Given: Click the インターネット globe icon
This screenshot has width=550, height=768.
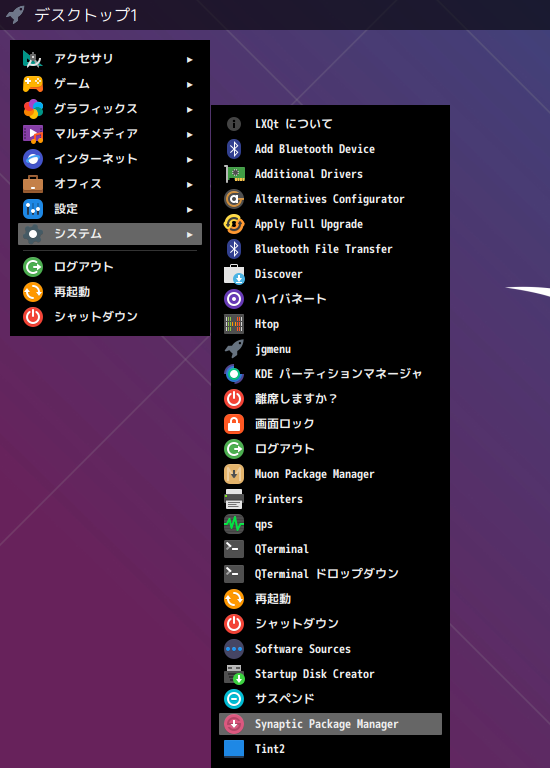Looking at the screenshot, I should pyautogui.click(x=33, y=159).
